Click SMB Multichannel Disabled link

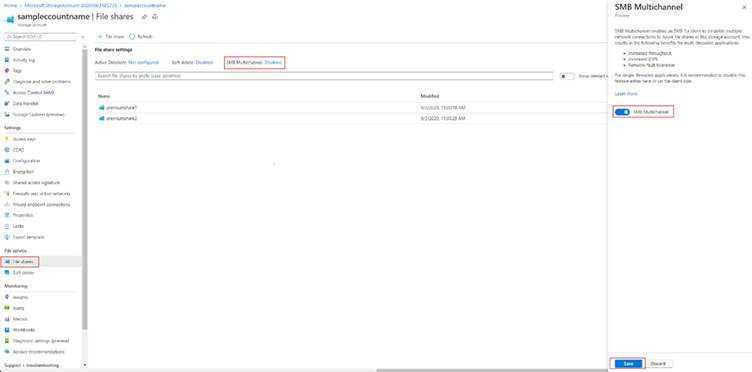[x=273, y=62]
